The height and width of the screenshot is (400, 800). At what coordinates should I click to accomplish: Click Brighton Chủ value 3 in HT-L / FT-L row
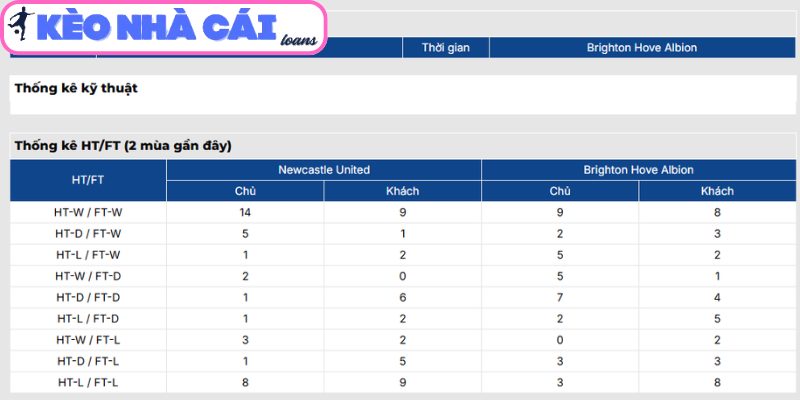click(x=560, y=382)
